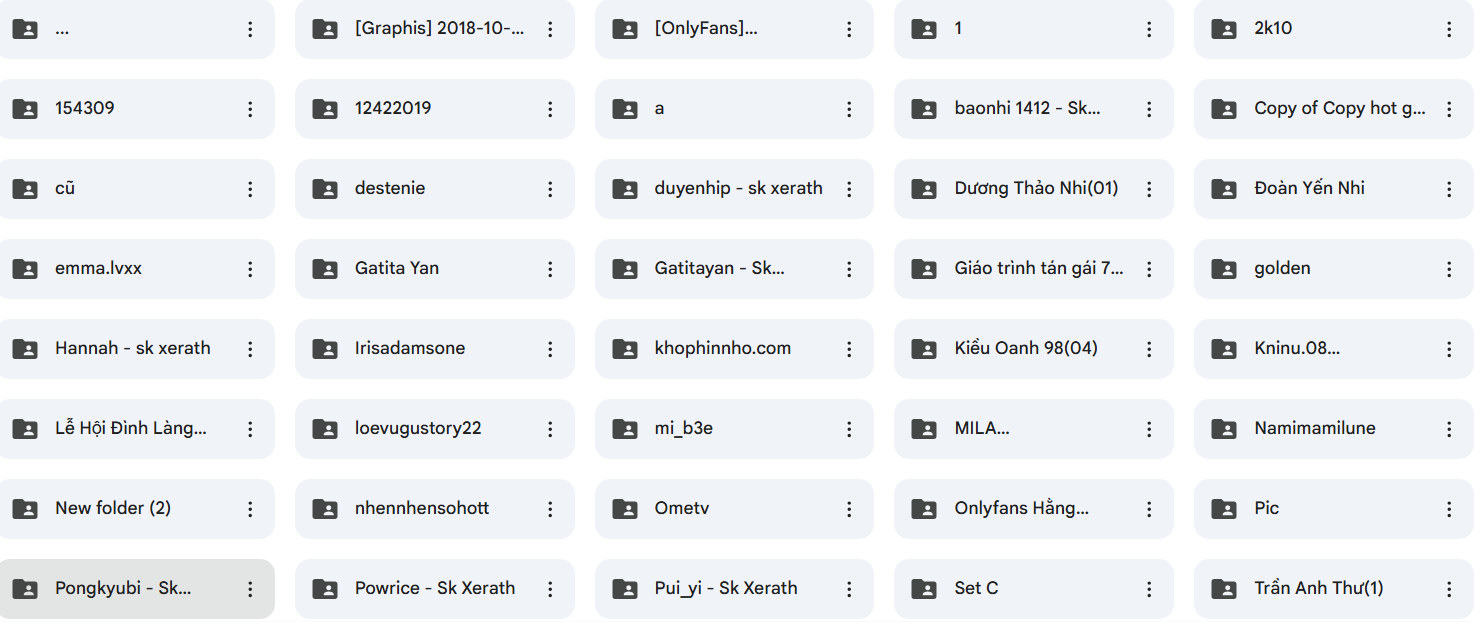The image size is (1476, 622).
Task: Select the Trần Anh Thư(1) folder name
Action: point(1318,588)
